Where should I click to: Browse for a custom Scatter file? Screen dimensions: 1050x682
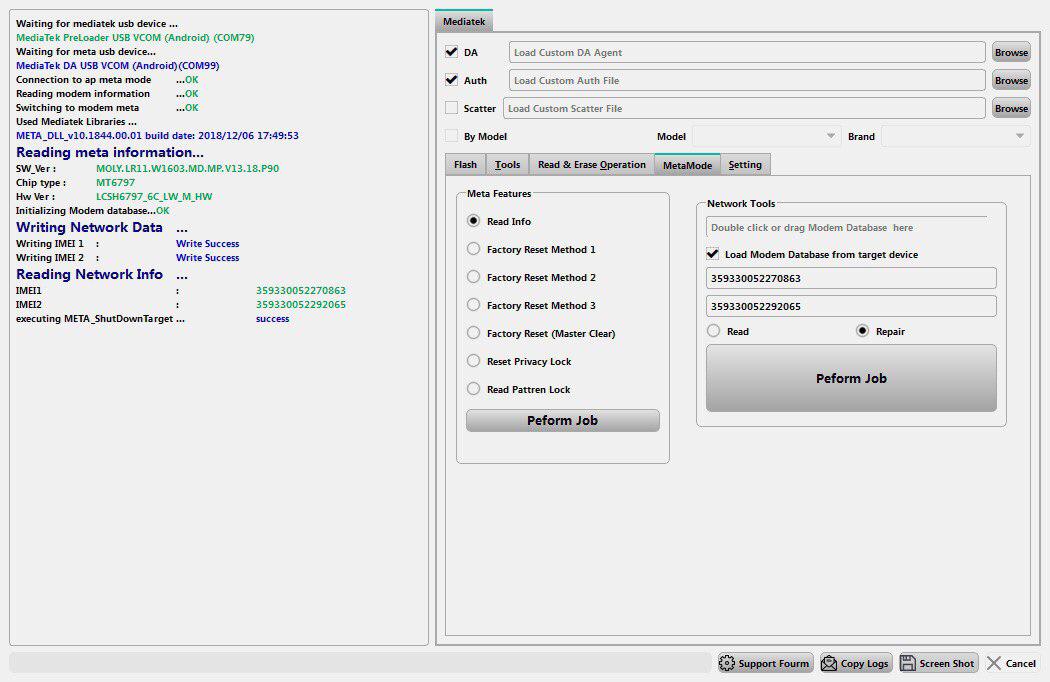pos(1011,109)
